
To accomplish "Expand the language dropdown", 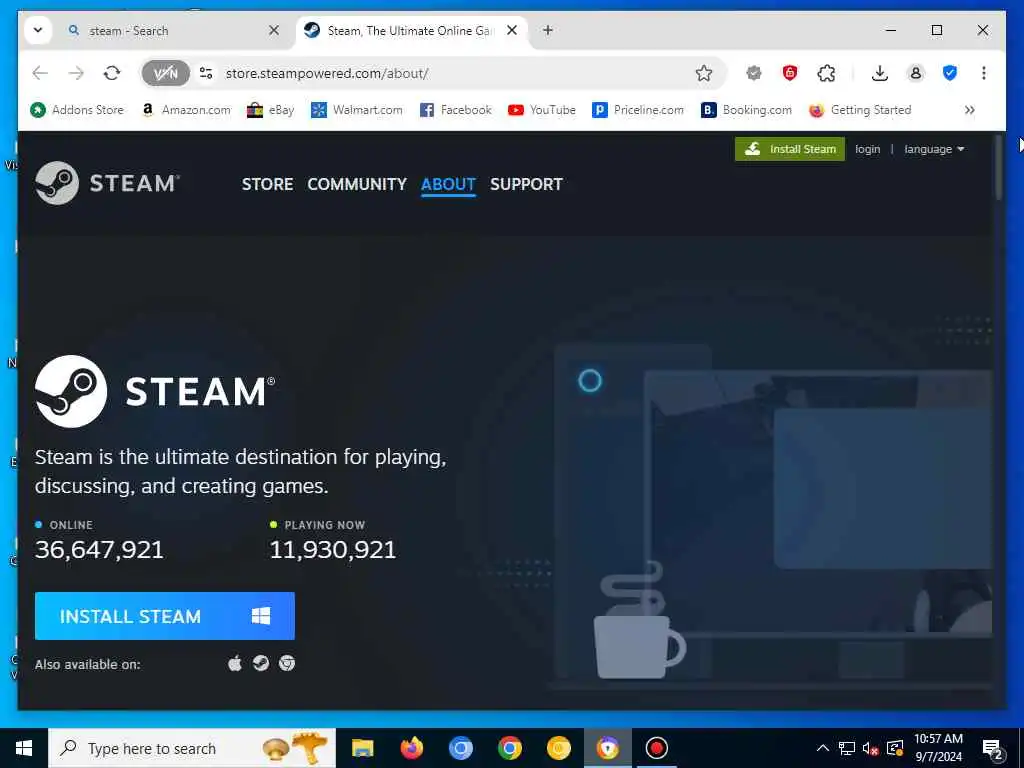I will (x=934, y=149).
